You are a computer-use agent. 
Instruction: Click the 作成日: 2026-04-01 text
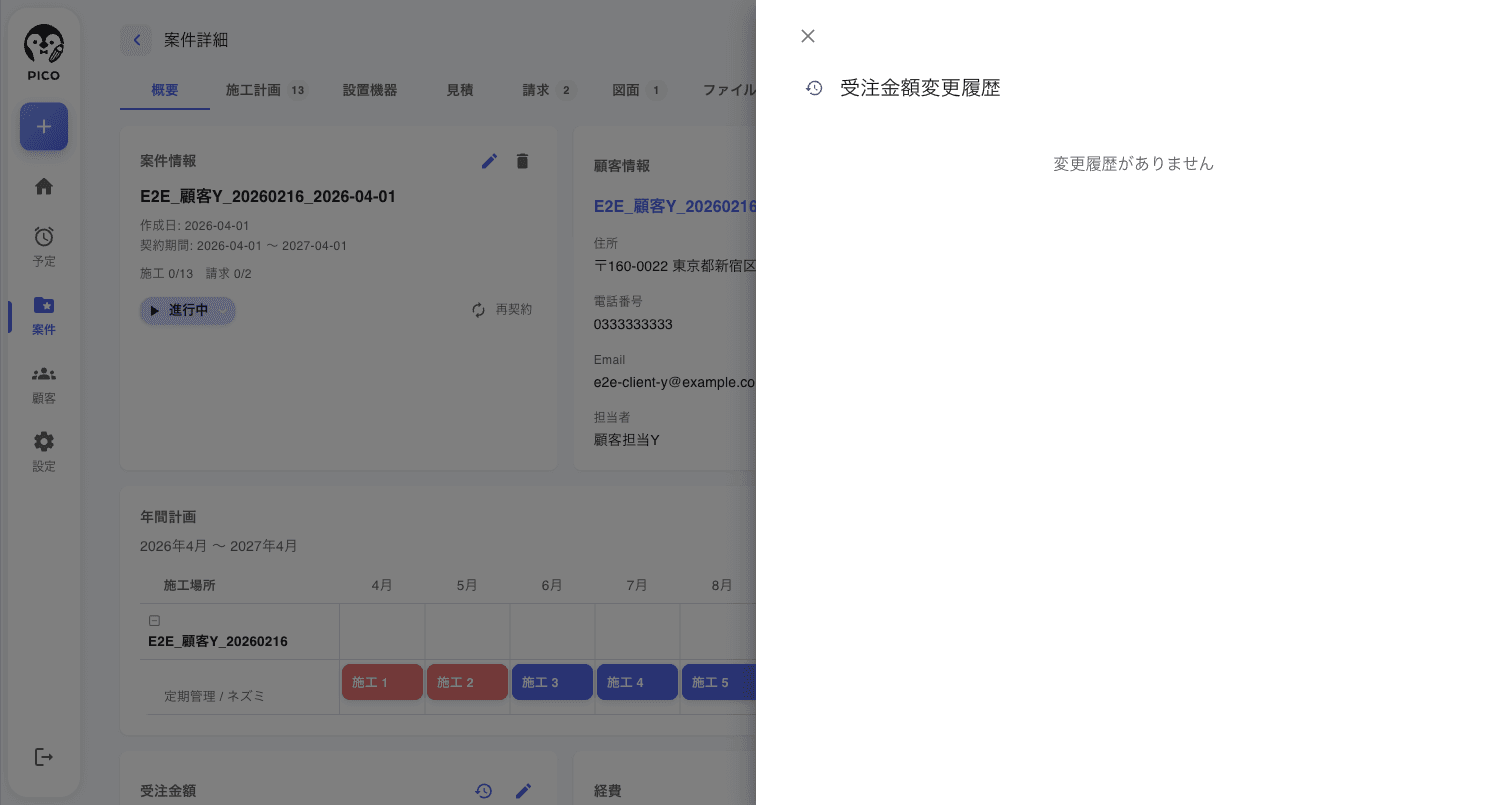pos(195,226)
